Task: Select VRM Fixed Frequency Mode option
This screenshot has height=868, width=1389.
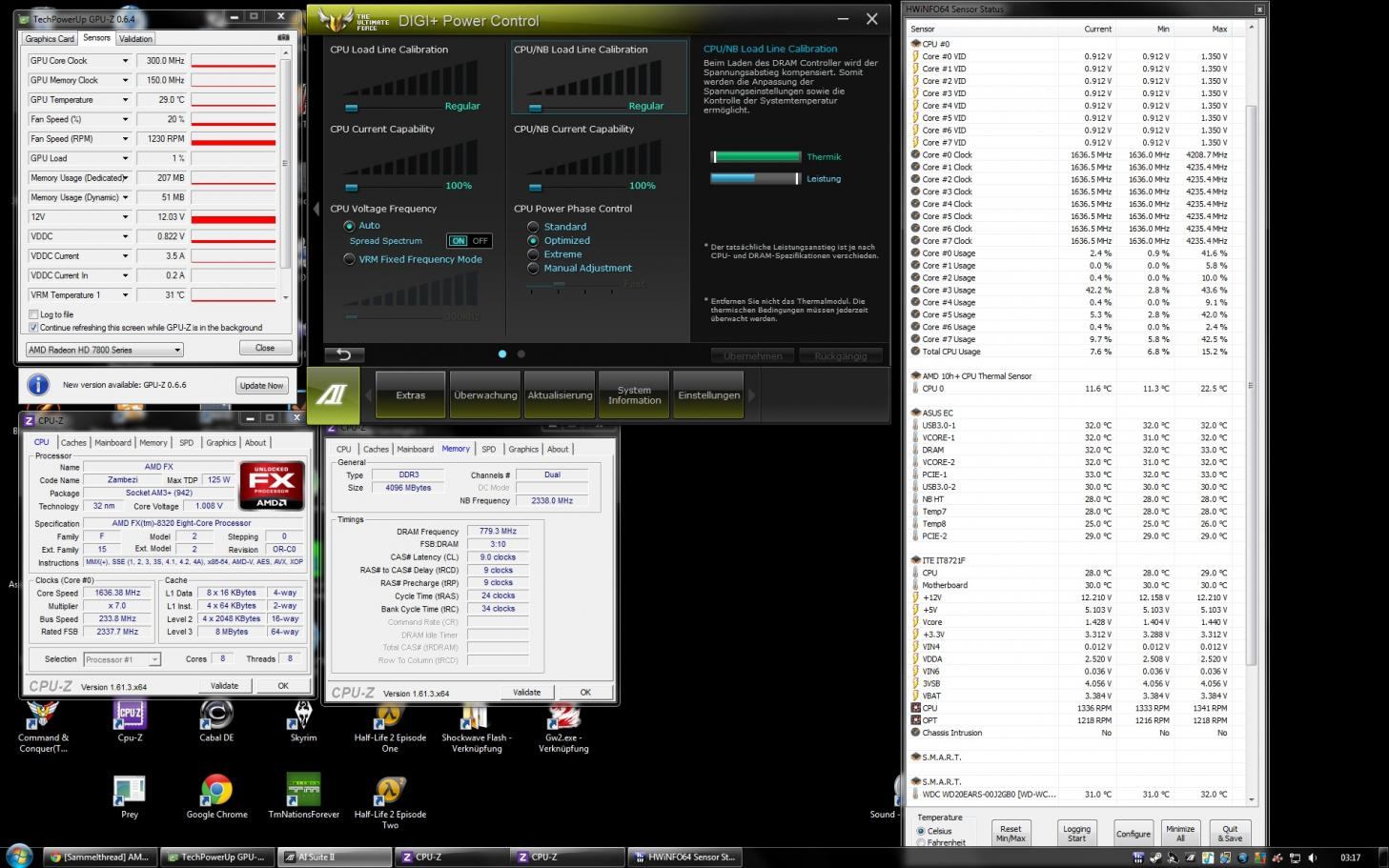Action: point(349,259)
